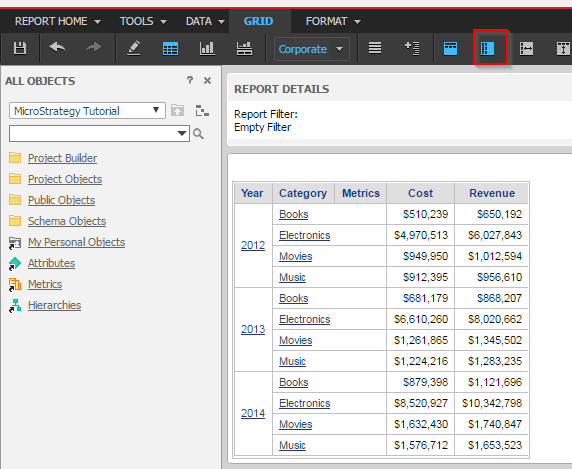Image resolution: width=572 pixels, height=469 pixels.
Task: Click the Undo arrow icon
Action: tap(57, 47)
